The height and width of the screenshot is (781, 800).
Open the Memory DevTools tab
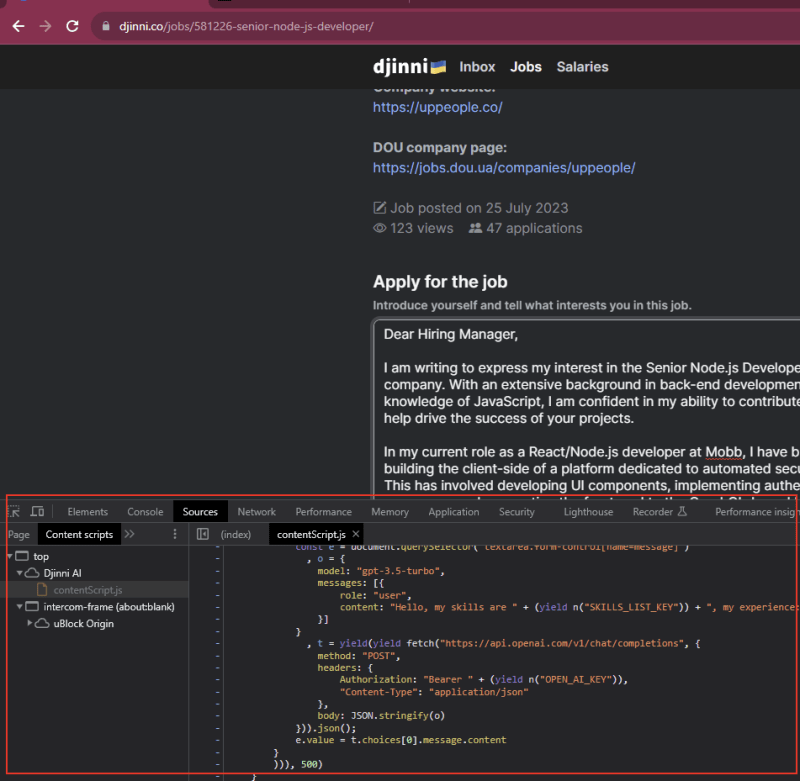[x=390, y=512]
